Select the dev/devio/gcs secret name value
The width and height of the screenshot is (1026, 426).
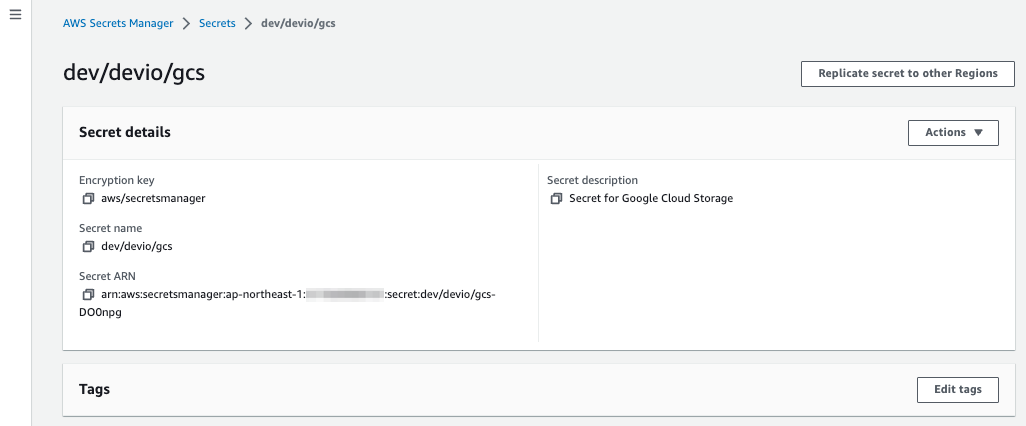click(x=137, y=247)
